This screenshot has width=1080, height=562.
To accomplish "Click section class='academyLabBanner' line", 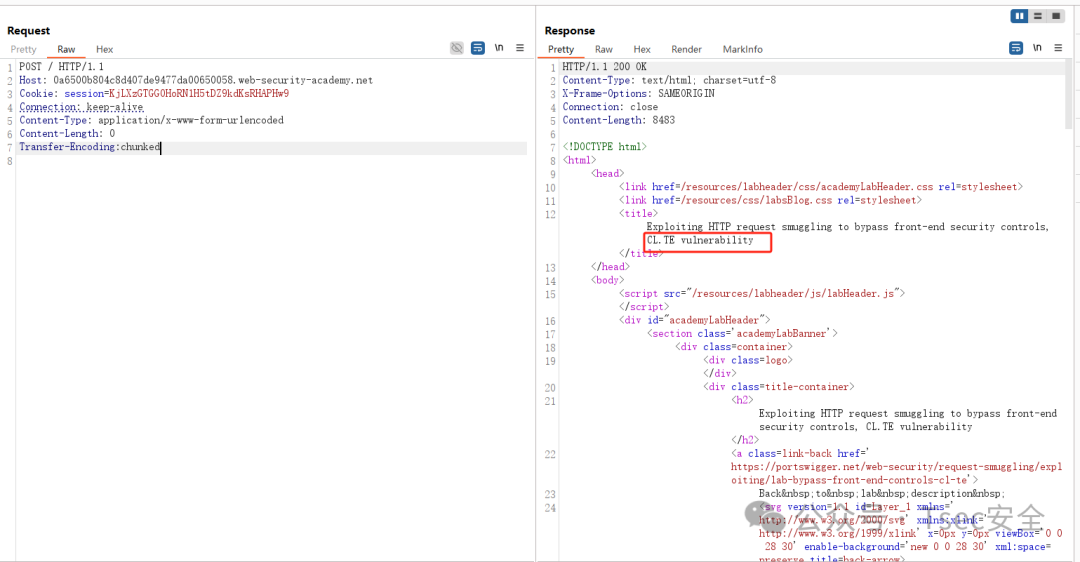I will click(x=742, y=333).
